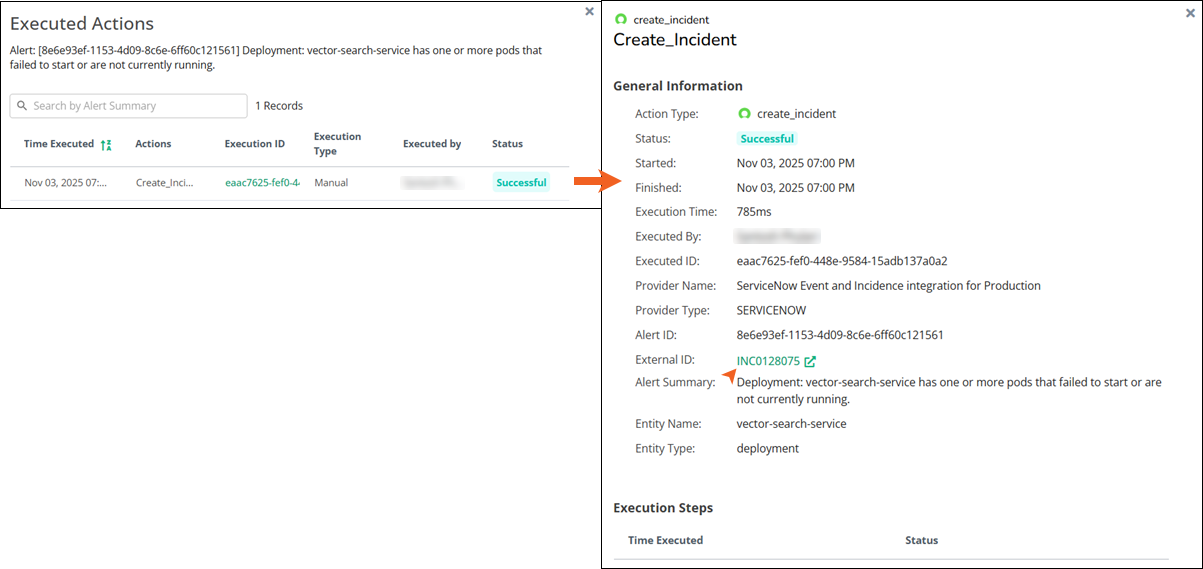Open execution ID eaac7625 link in table

(262, 183)
